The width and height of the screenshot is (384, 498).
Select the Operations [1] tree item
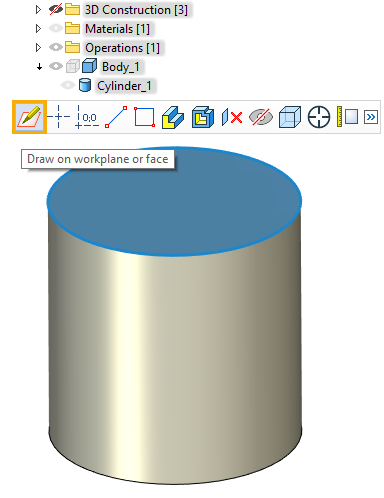pos(122,48)
